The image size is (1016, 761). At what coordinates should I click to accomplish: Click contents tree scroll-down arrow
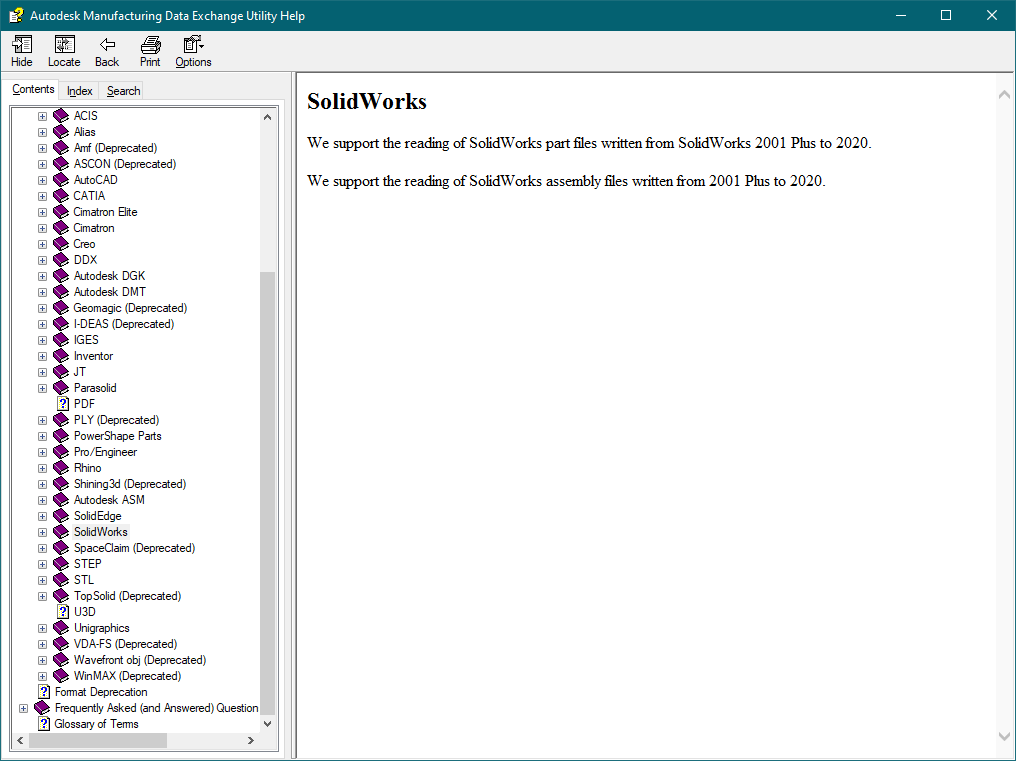coord(268,723)
